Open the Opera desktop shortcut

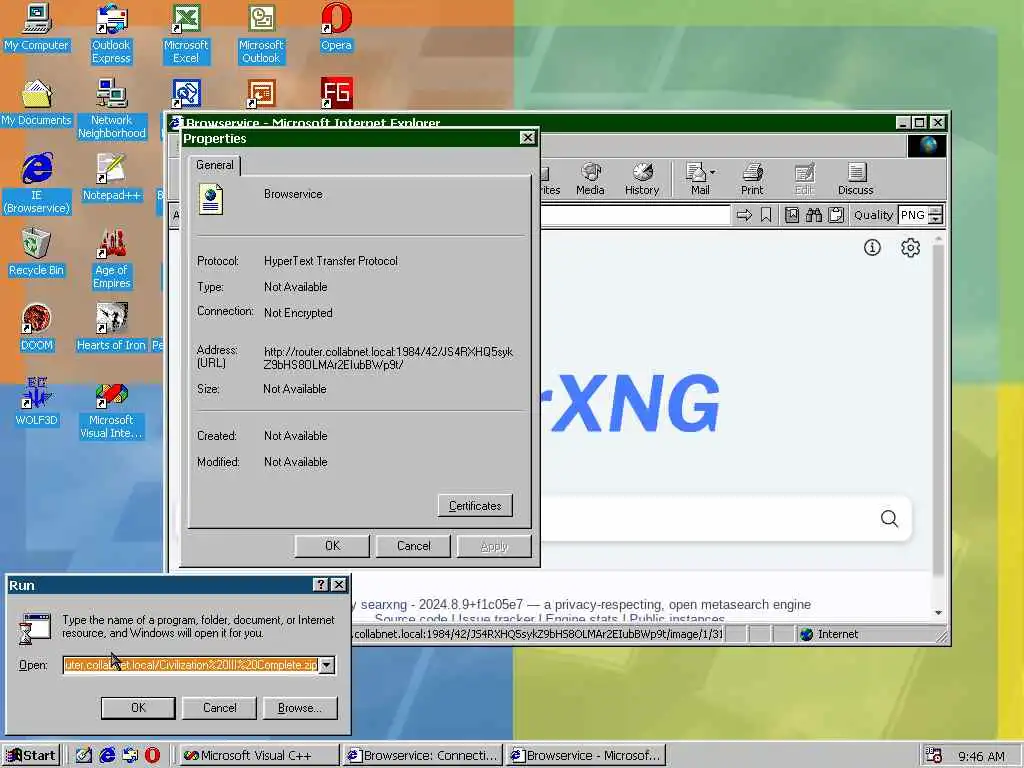336,27
